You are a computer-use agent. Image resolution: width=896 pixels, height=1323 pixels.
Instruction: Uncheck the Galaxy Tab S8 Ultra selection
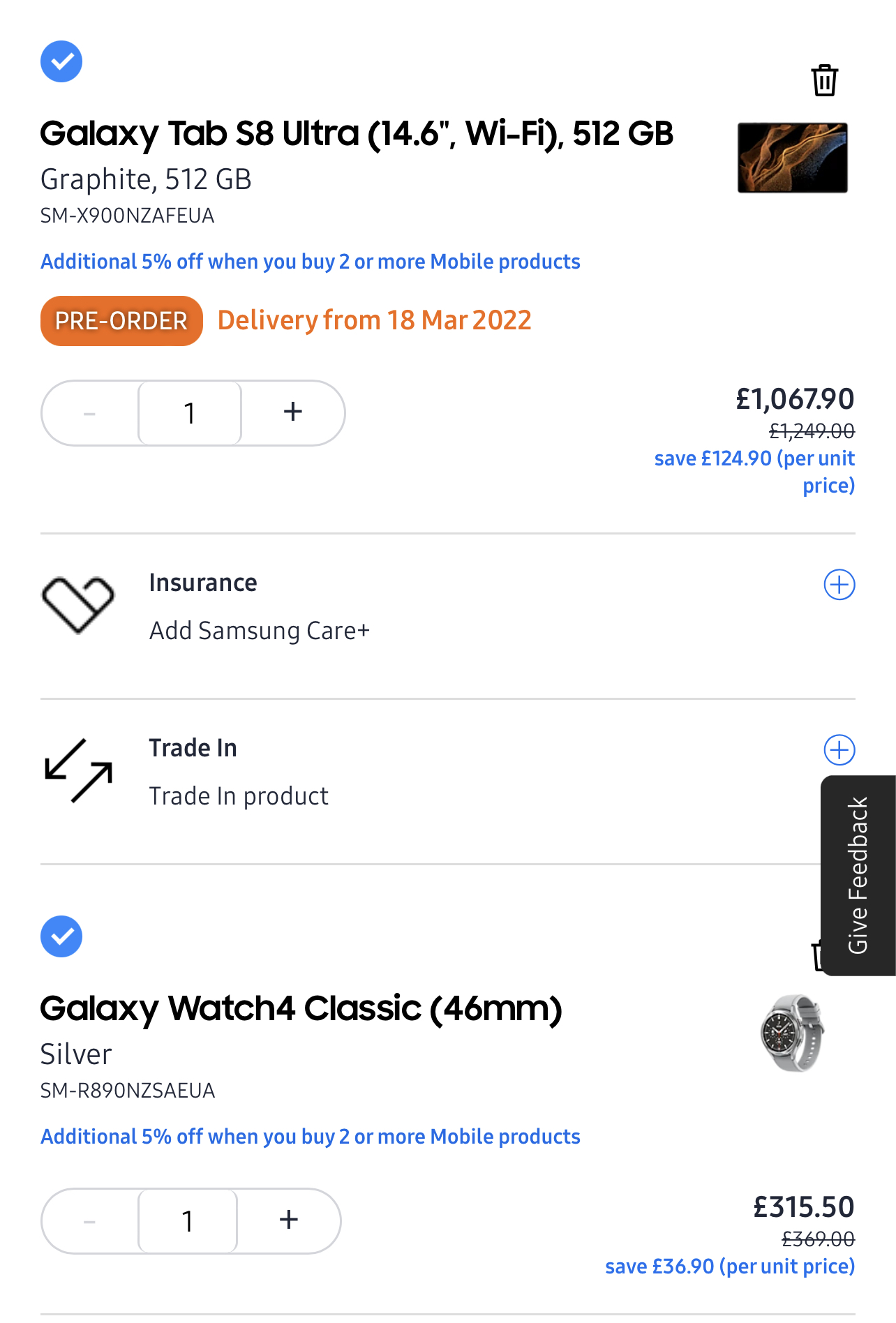(61, 61)
